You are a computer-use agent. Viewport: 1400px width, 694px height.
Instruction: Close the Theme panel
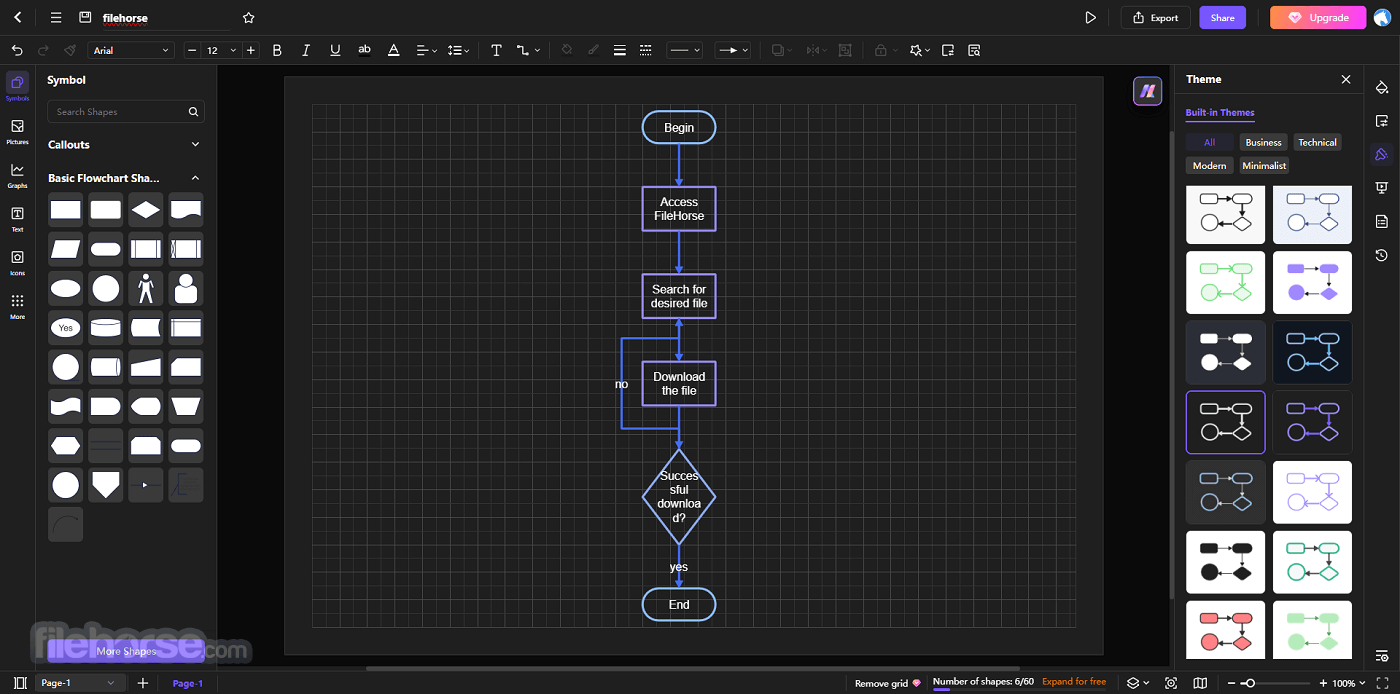pyautogui.click(x=1345, y=79)
